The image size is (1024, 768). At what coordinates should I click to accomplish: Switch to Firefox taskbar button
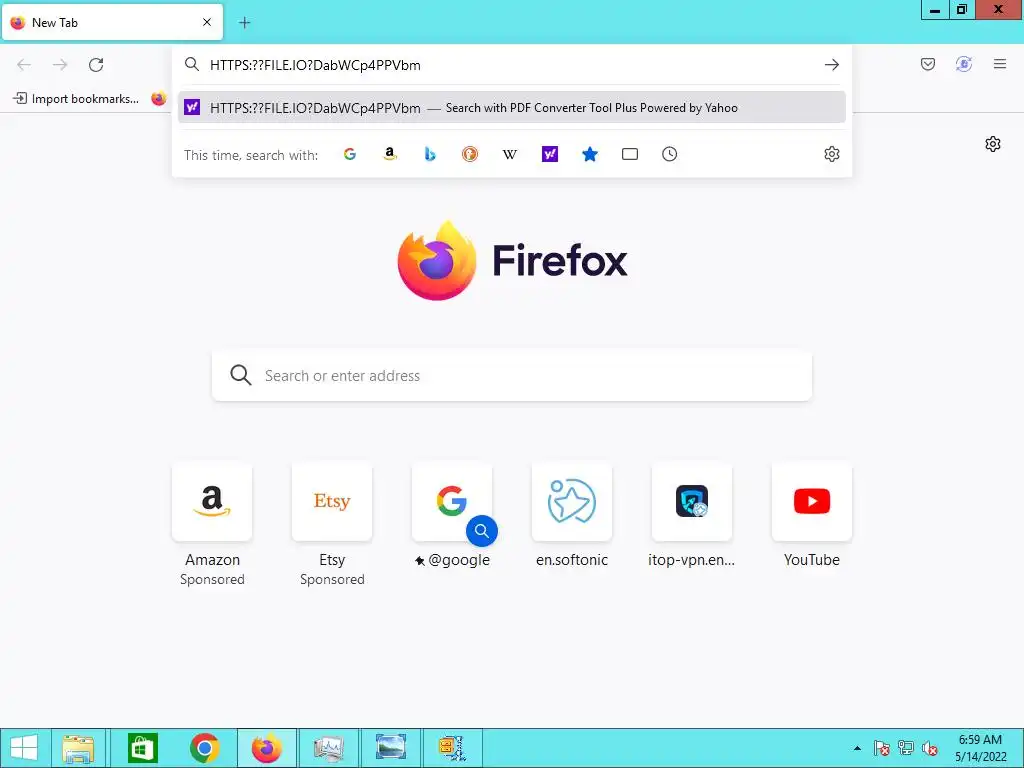[x=266, y=748]
